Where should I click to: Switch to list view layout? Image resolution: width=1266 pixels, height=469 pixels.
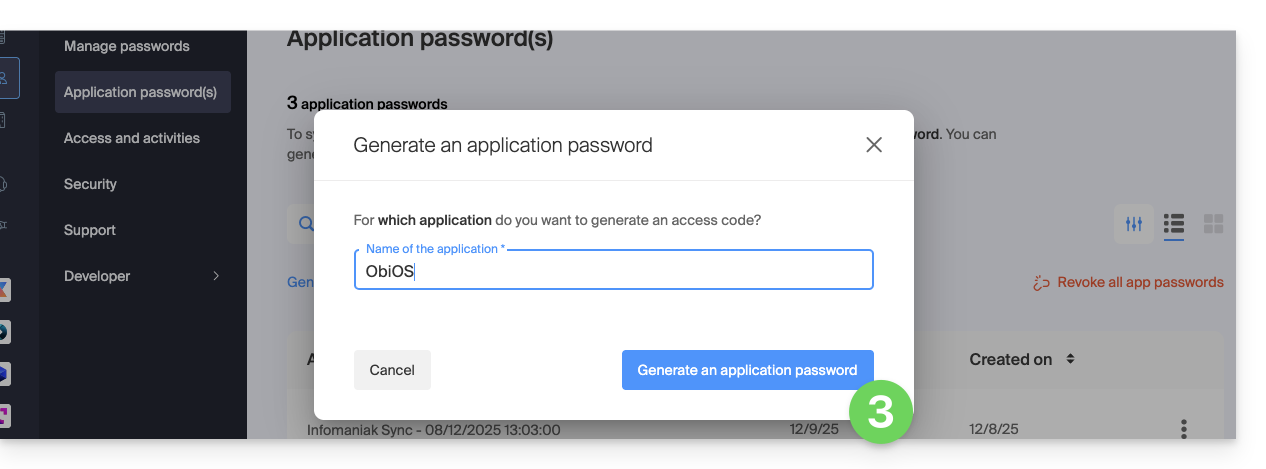click(1174, 224)
